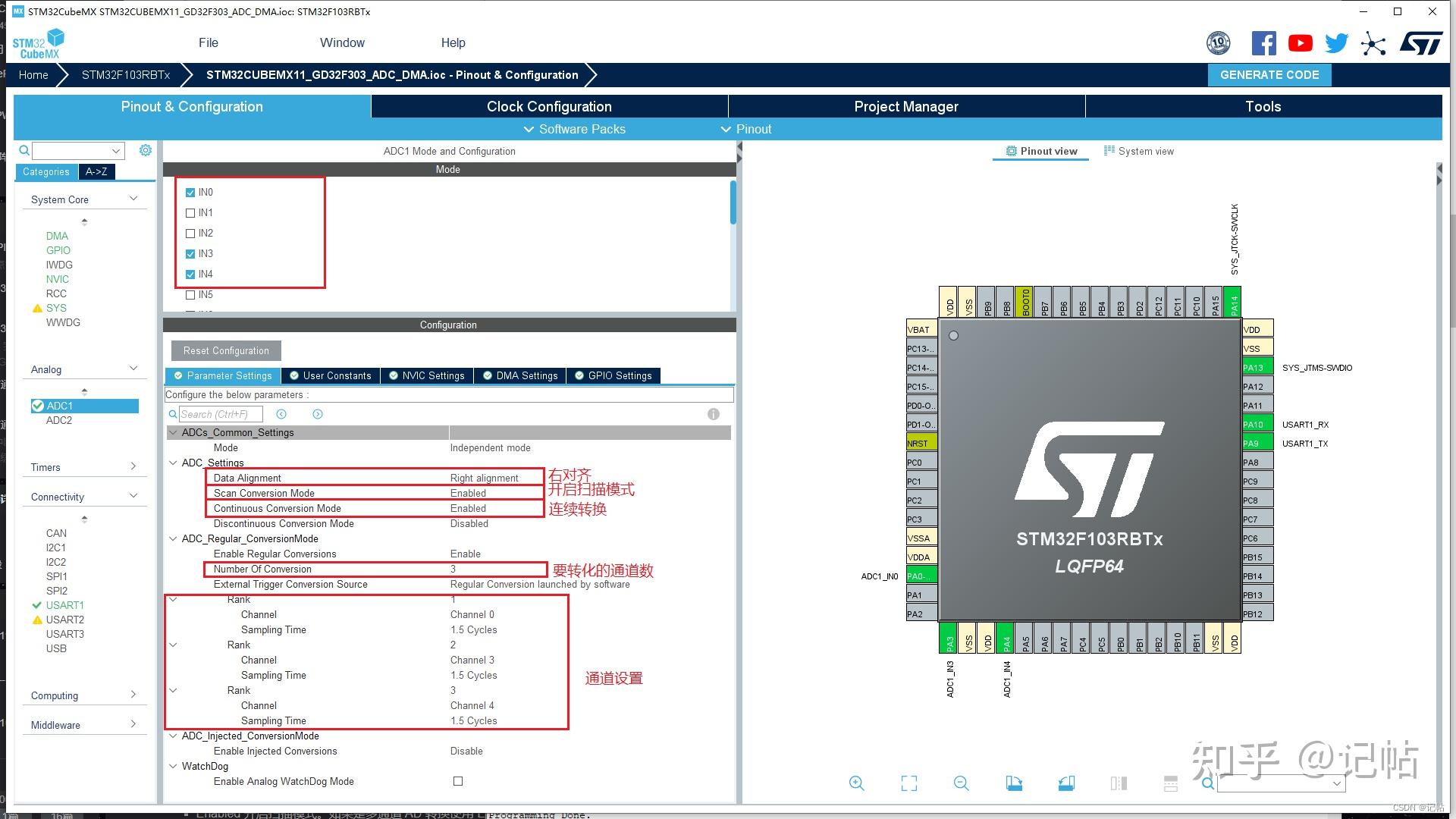The width and height of the screenshot is (1456, 819).
Task: Collapse ADCs_Common_Settings group
Action: tap(174, 432)
